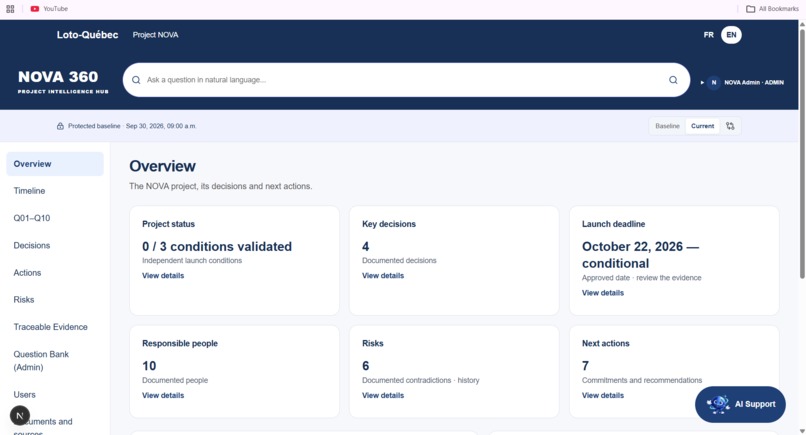The width and height of the screenshot is (806, 435).
Task: Click the NOVA Admin avatar circle
Action: point(713,82)
